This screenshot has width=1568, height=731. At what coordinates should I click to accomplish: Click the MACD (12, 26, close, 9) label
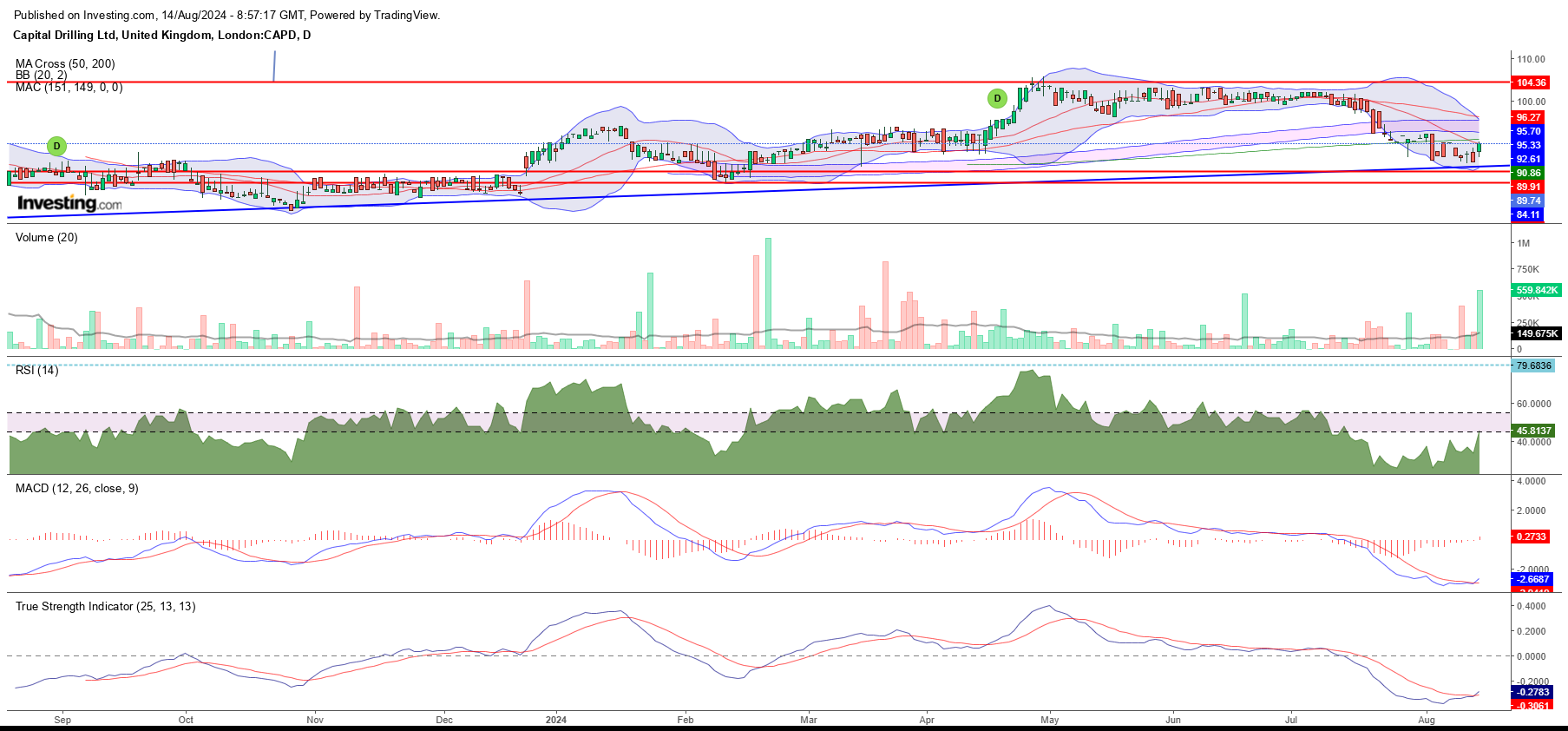(x=77, y=488)
